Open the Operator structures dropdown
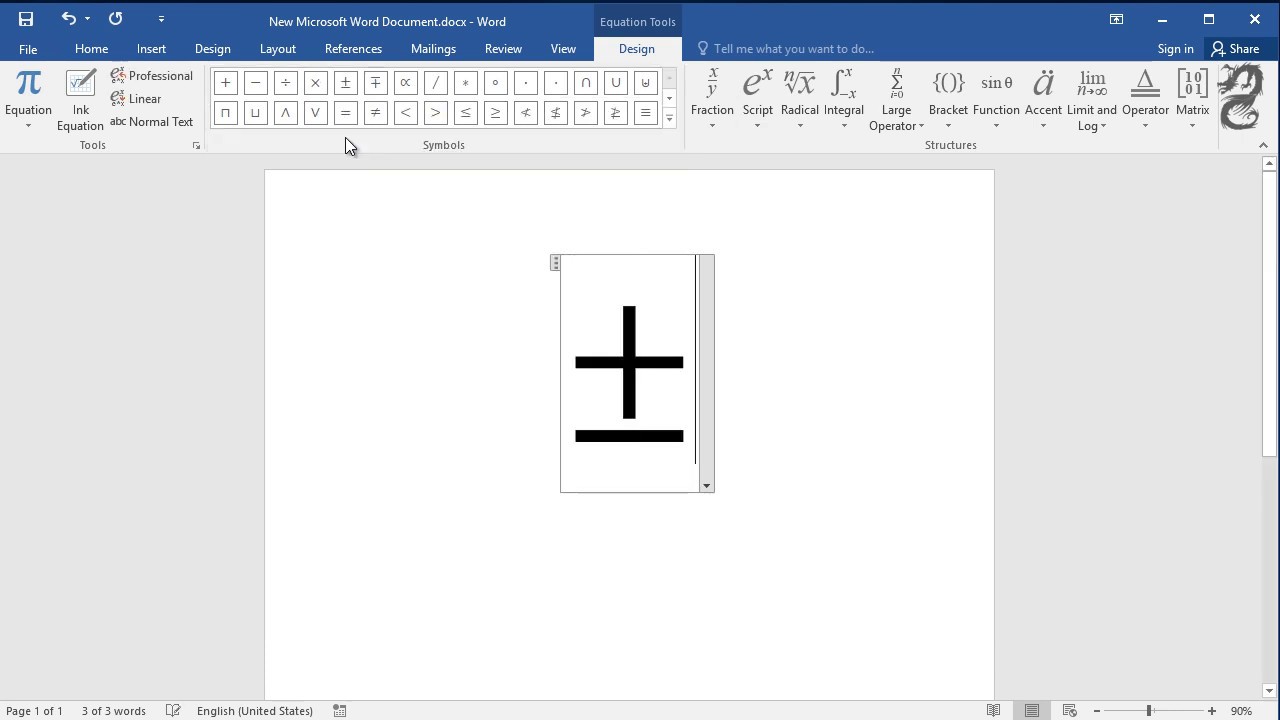The height and width of the screenshot is (720, 1280). pyautogui.click(x=1145, y=100)
